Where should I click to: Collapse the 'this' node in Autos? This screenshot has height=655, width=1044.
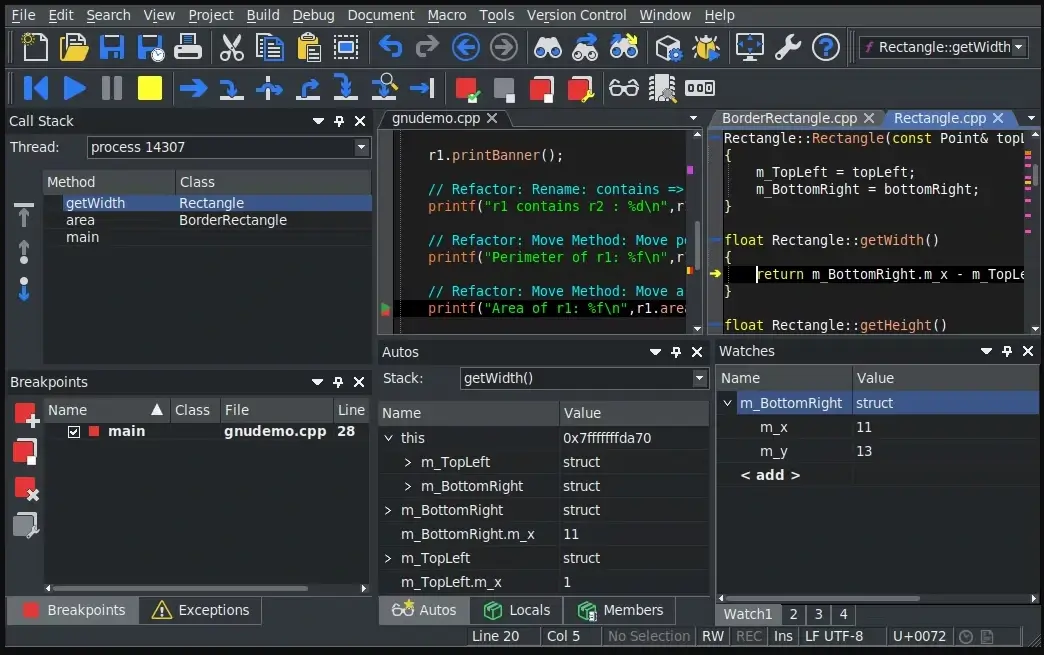389,438
